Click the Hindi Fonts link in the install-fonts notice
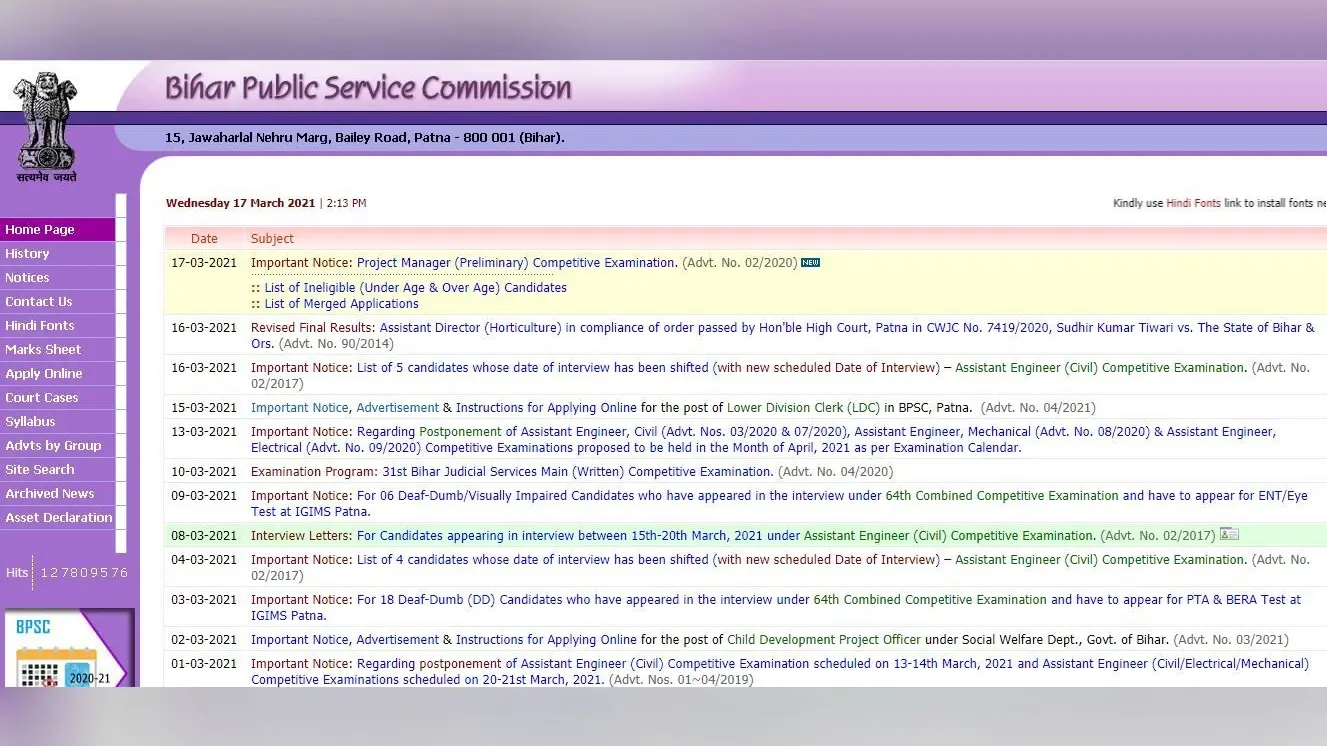 (1193, 203)
